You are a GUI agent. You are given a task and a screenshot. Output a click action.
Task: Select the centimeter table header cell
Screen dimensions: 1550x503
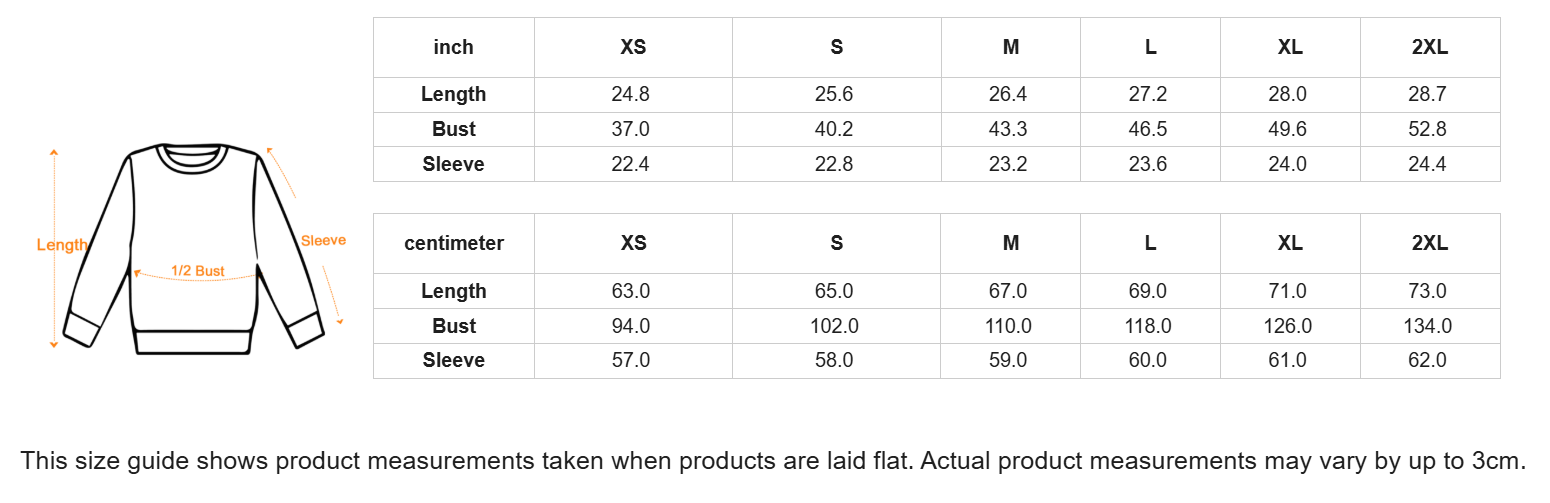click(x=453, y=243)
